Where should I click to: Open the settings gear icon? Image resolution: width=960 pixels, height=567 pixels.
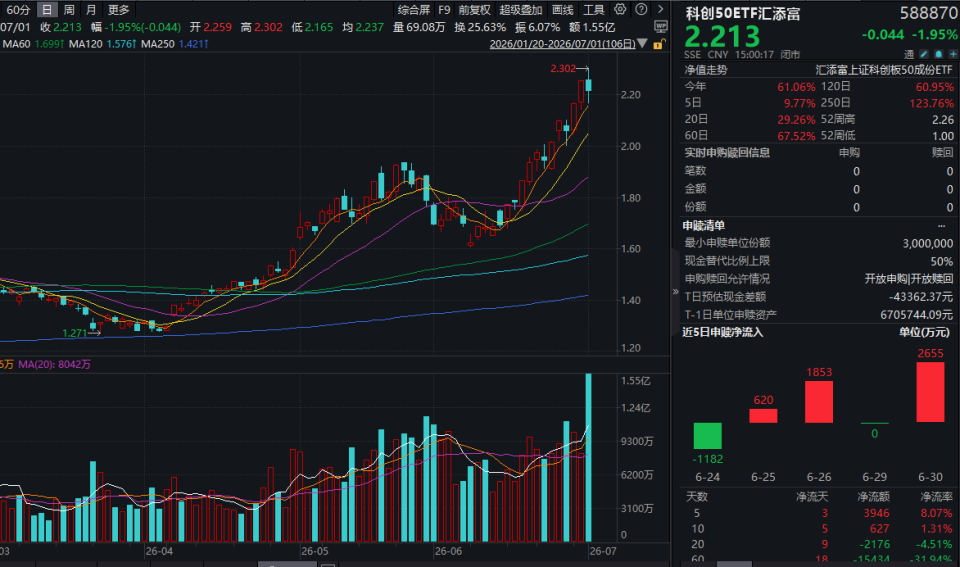click(620, 9)
